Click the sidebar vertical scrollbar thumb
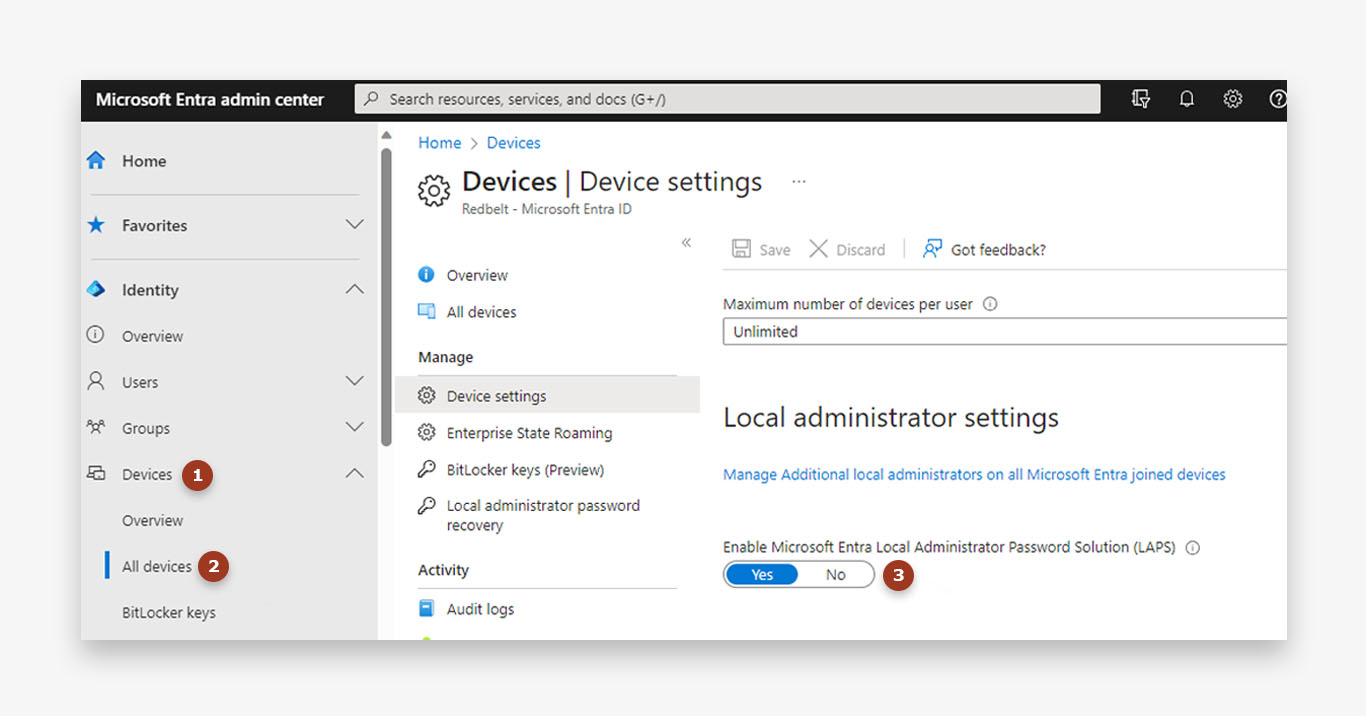Image resolution: width=1366 pixels, height=716 pixels. (x=386, y=297)
